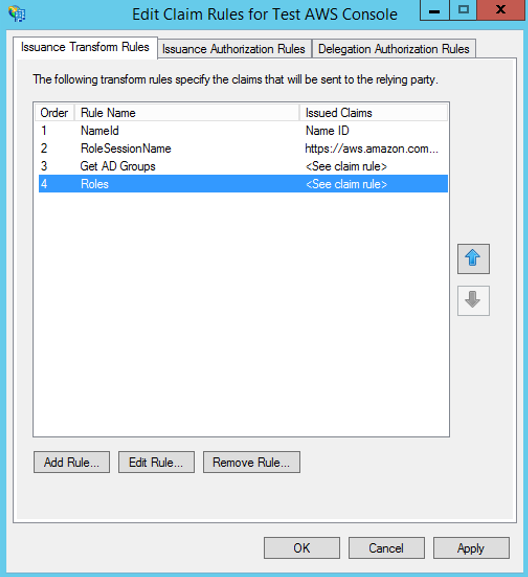Click the Rule Name column header
This screenshot has height=577, width=528.
(187, 113)
